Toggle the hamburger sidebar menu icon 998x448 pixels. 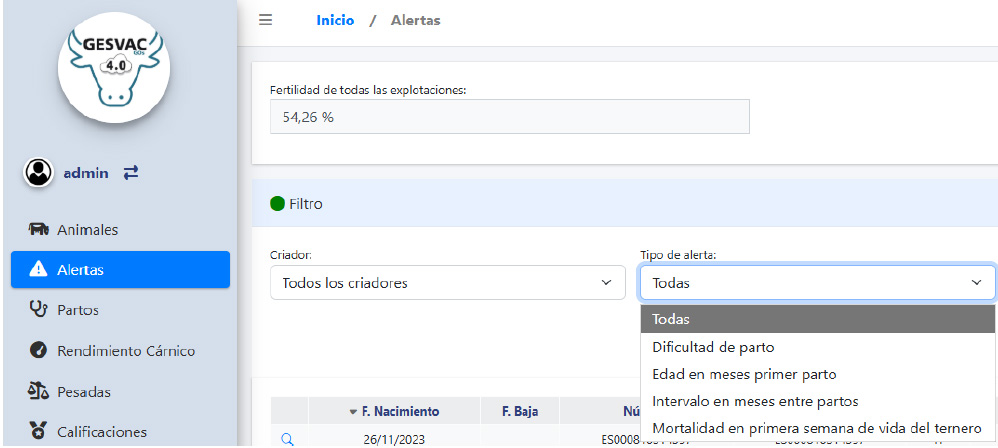point(265,20)
